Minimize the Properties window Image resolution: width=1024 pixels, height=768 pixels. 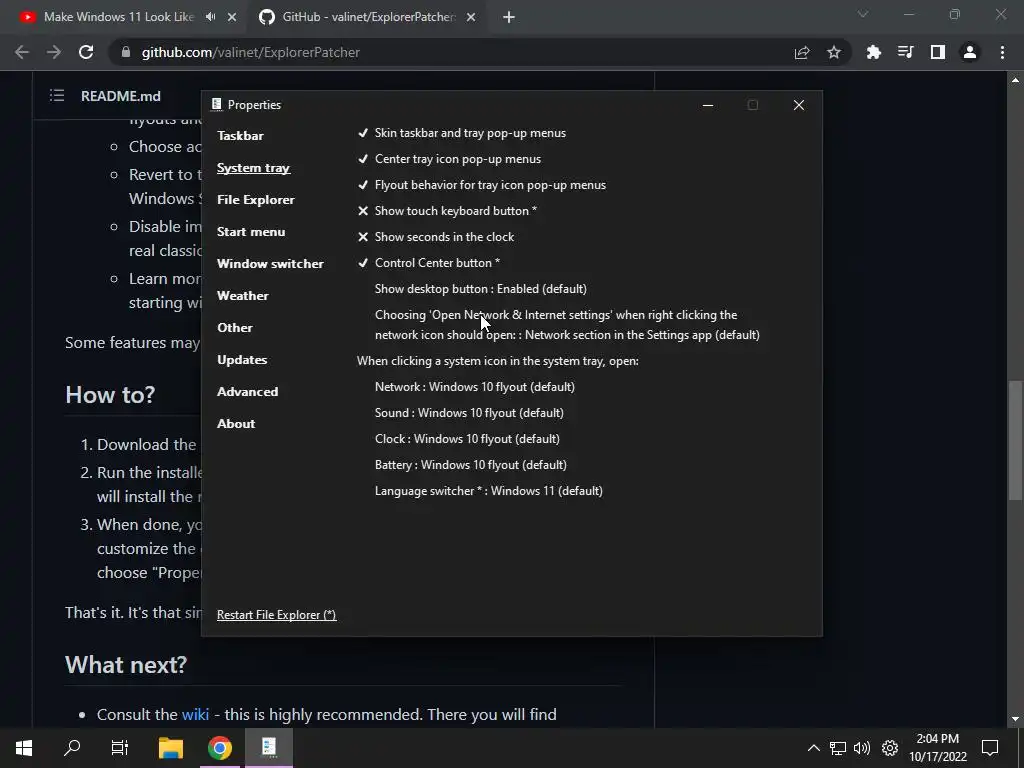pyautogui.click(x=708, y=105)
